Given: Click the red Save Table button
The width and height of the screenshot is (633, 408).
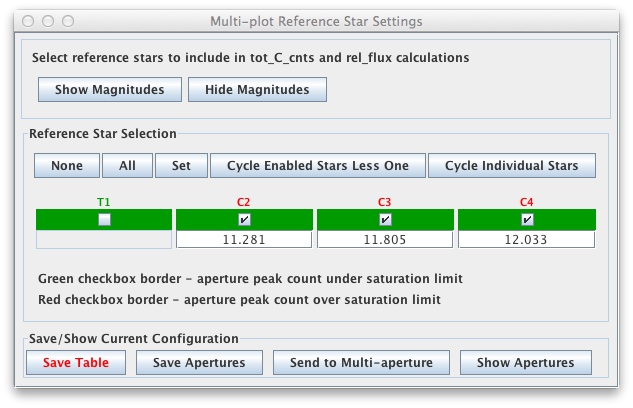Looking at the screenshot, I should [77, 363].
